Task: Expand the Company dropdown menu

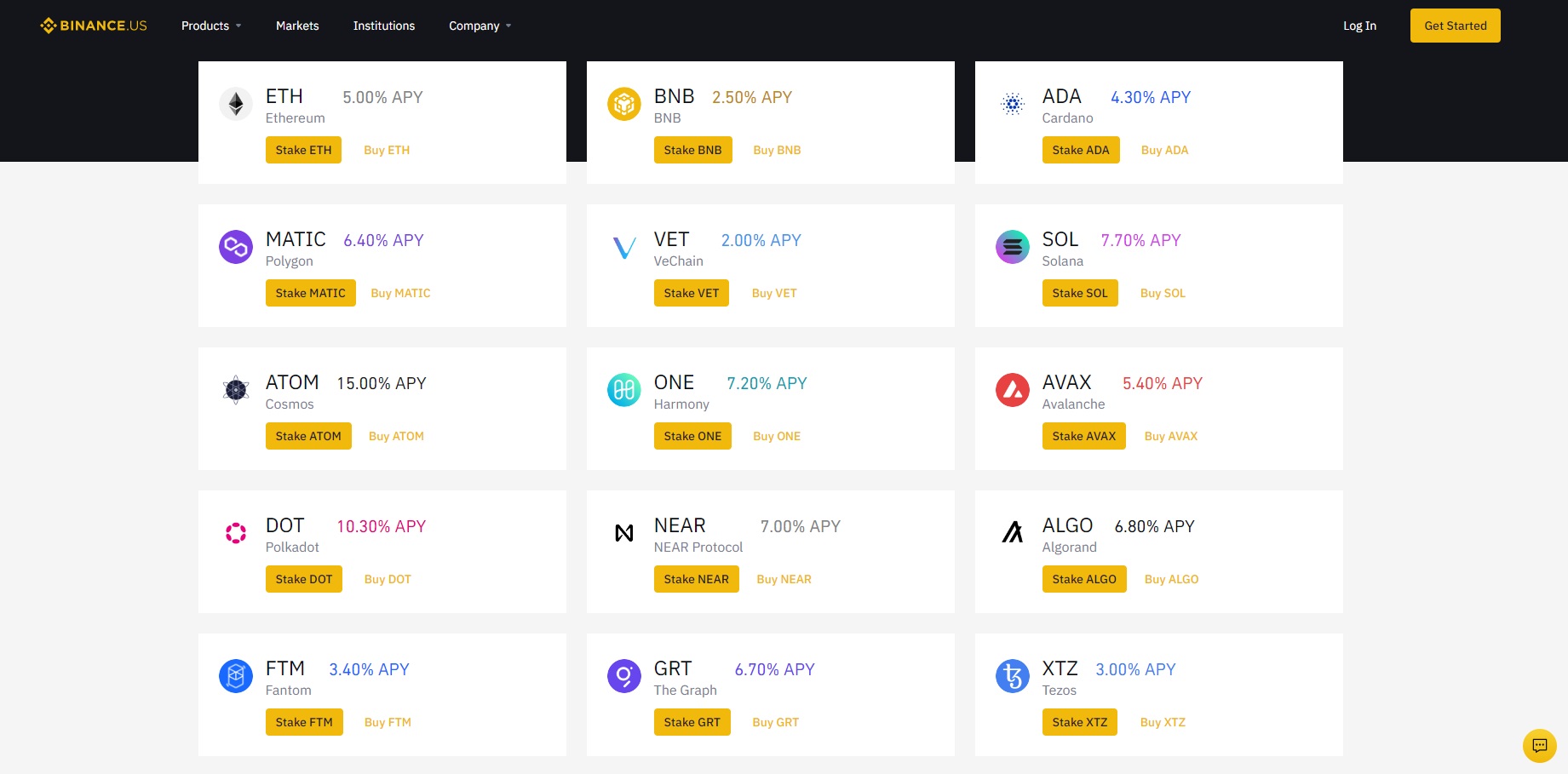Action: point(480,26)
